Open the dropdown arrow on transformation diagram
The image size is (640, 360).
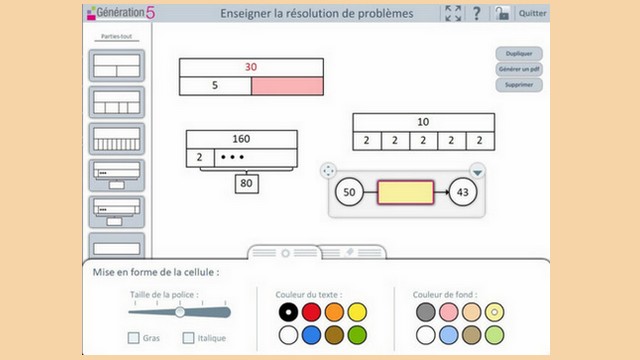point(478,171)
